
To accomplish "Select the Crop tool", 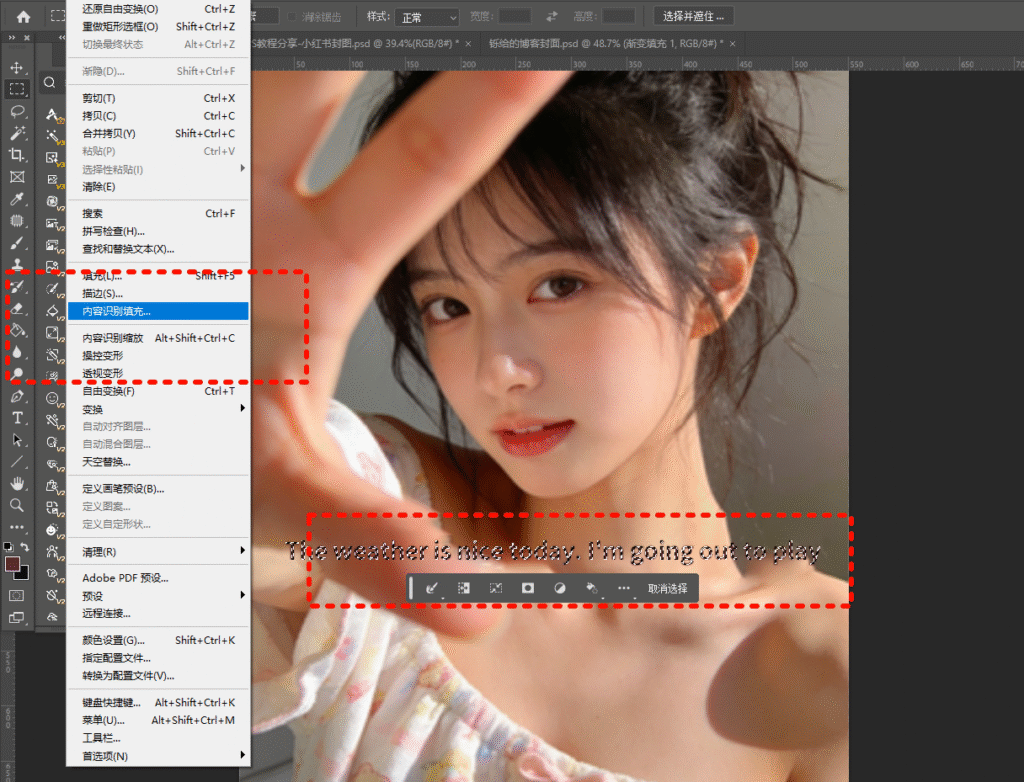I will pyautogui.click(x=17, y=155).
